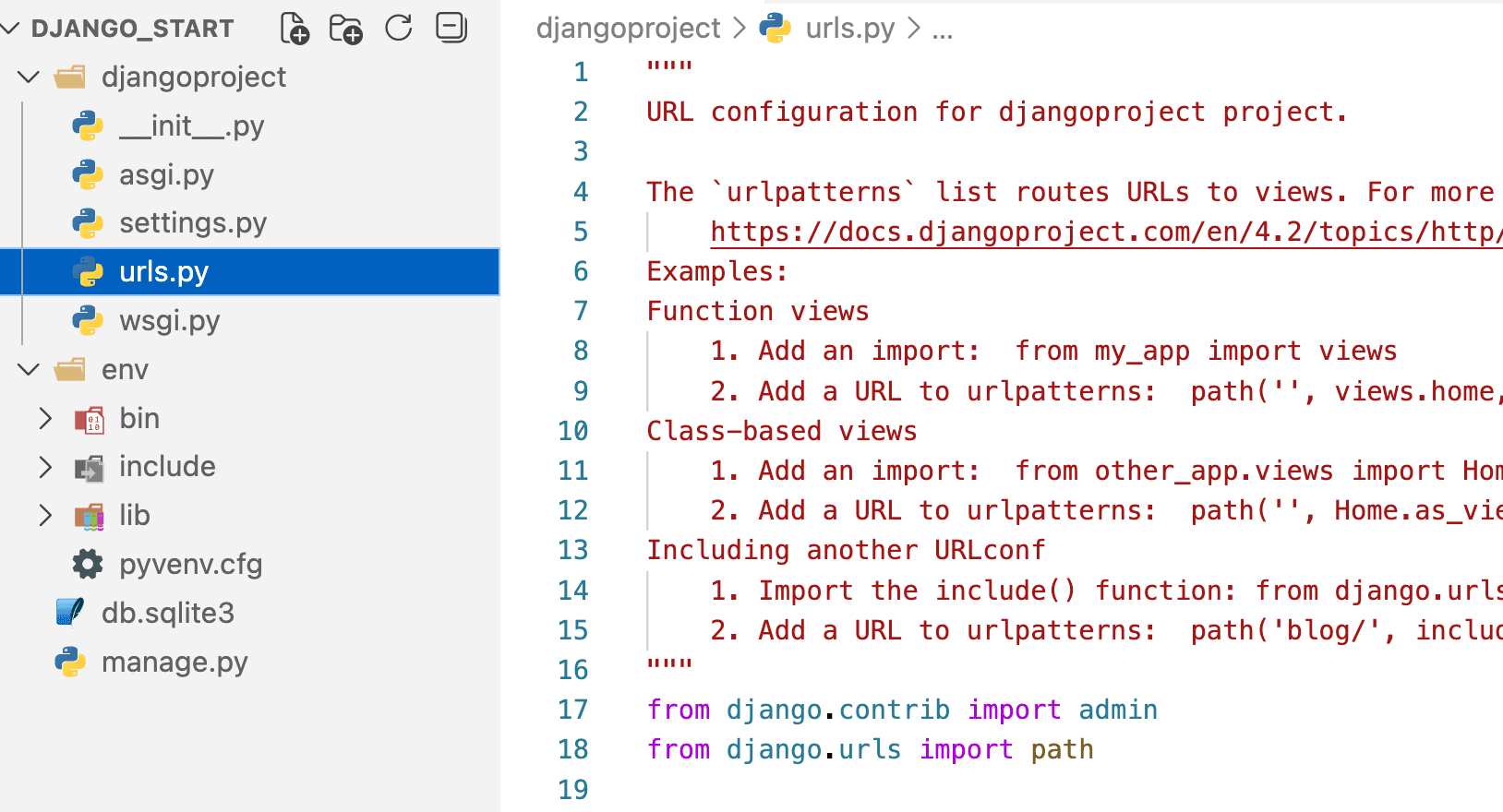Click the word 'admin' on line 17

(x=1118, y=710)
